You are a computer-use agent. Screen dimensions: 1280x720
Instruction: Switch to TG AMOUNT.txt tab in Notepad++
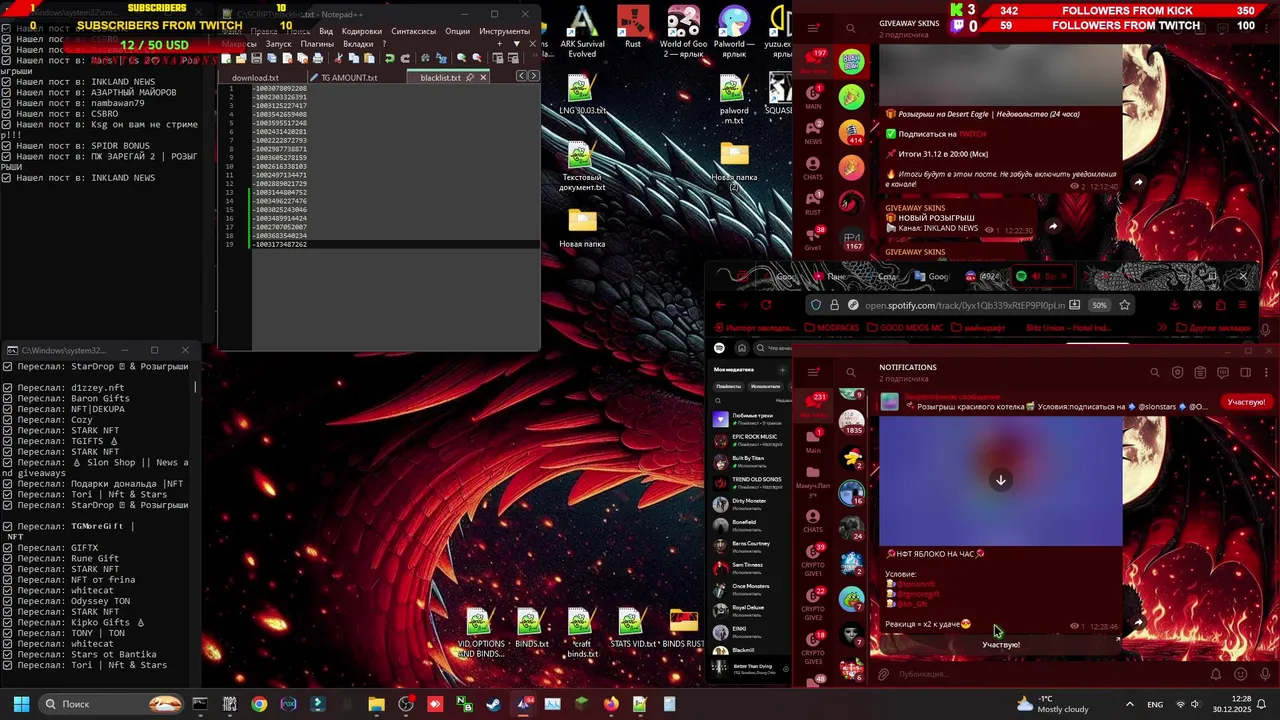point(349,78)
